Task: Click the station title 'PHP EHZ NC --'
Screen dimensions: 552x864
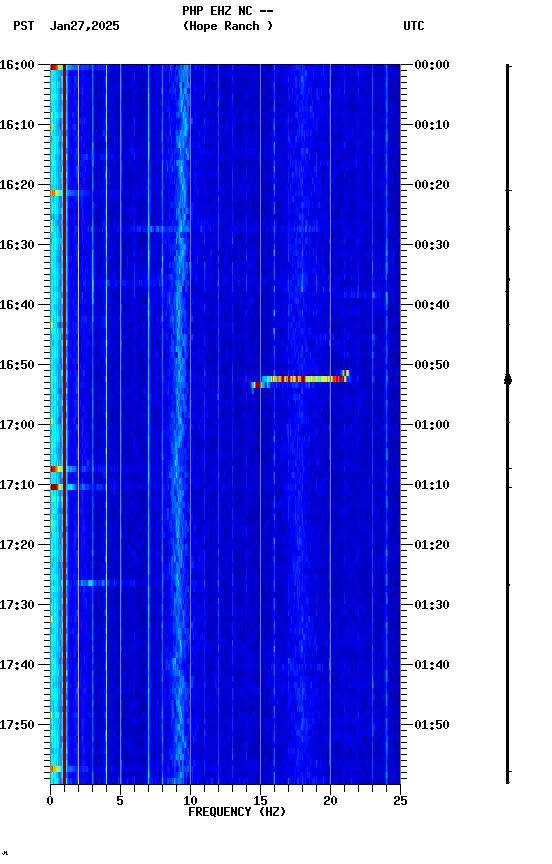Action: (x=228, y=11)
